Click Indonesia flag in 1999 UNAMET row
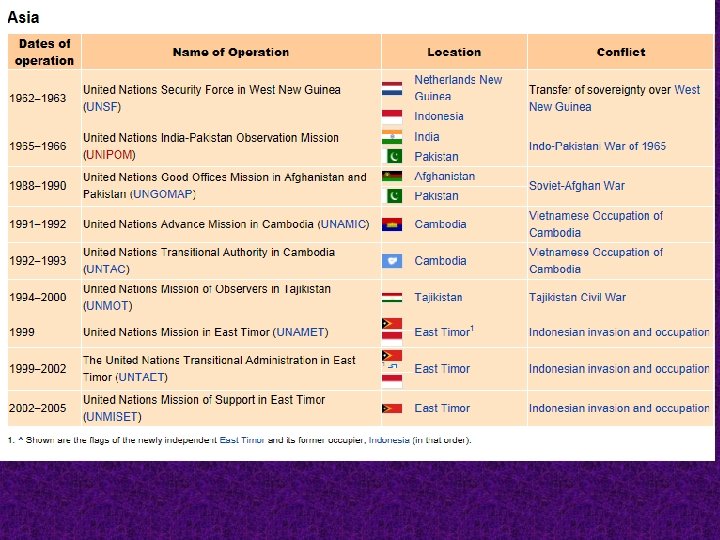This screenshot has height=540, width=720. pos(392,339)
